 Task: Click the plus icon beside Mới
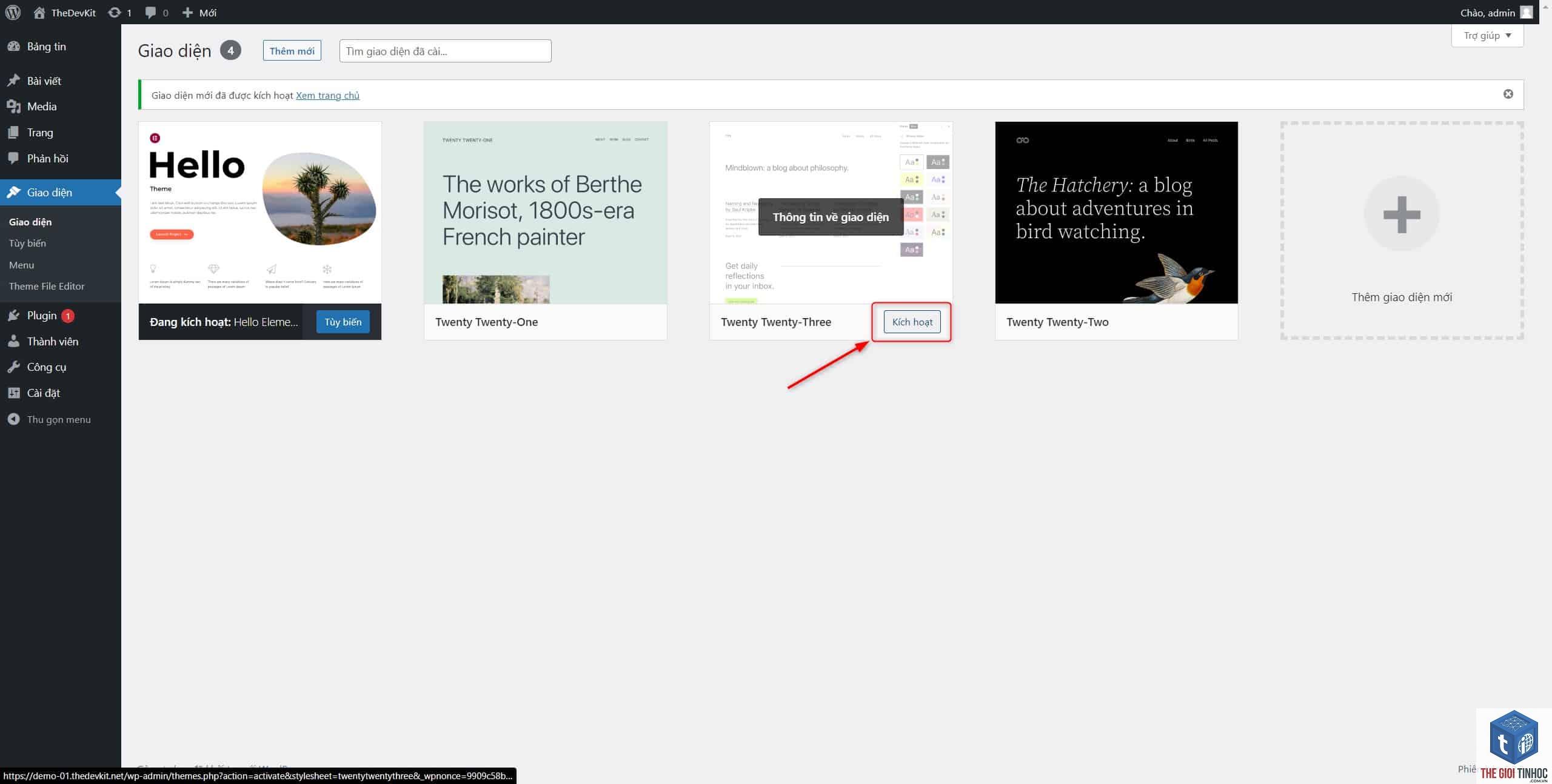coord(187,12)
